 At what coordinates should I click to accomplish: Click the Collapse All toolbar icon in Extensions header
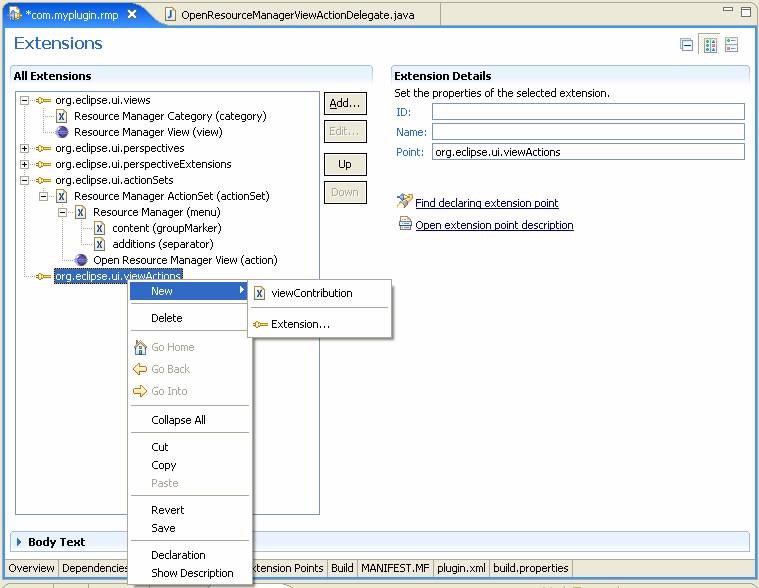point(686,45)
